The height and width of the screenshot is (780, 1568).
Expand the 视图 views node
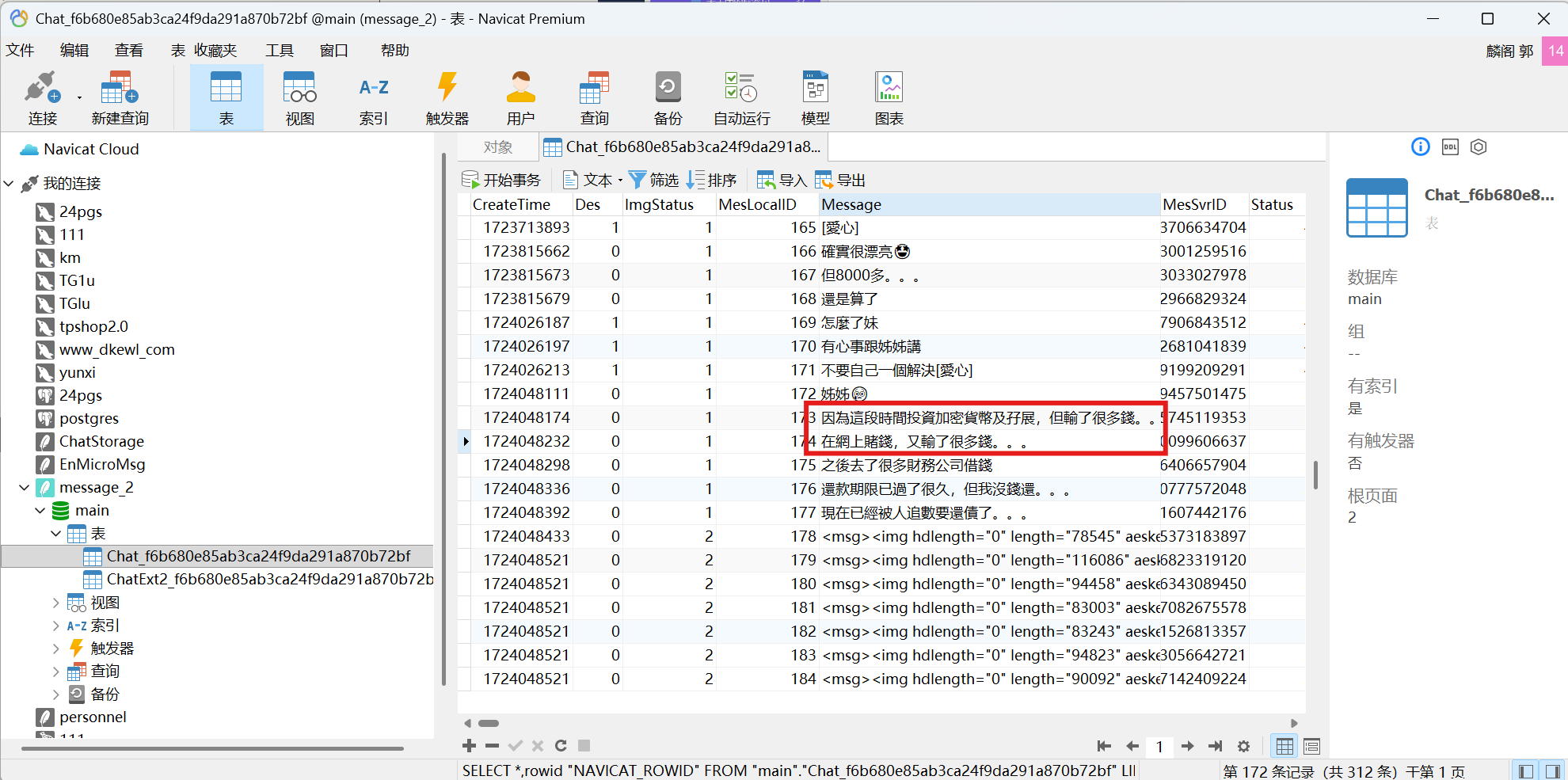tap(56, 603)
